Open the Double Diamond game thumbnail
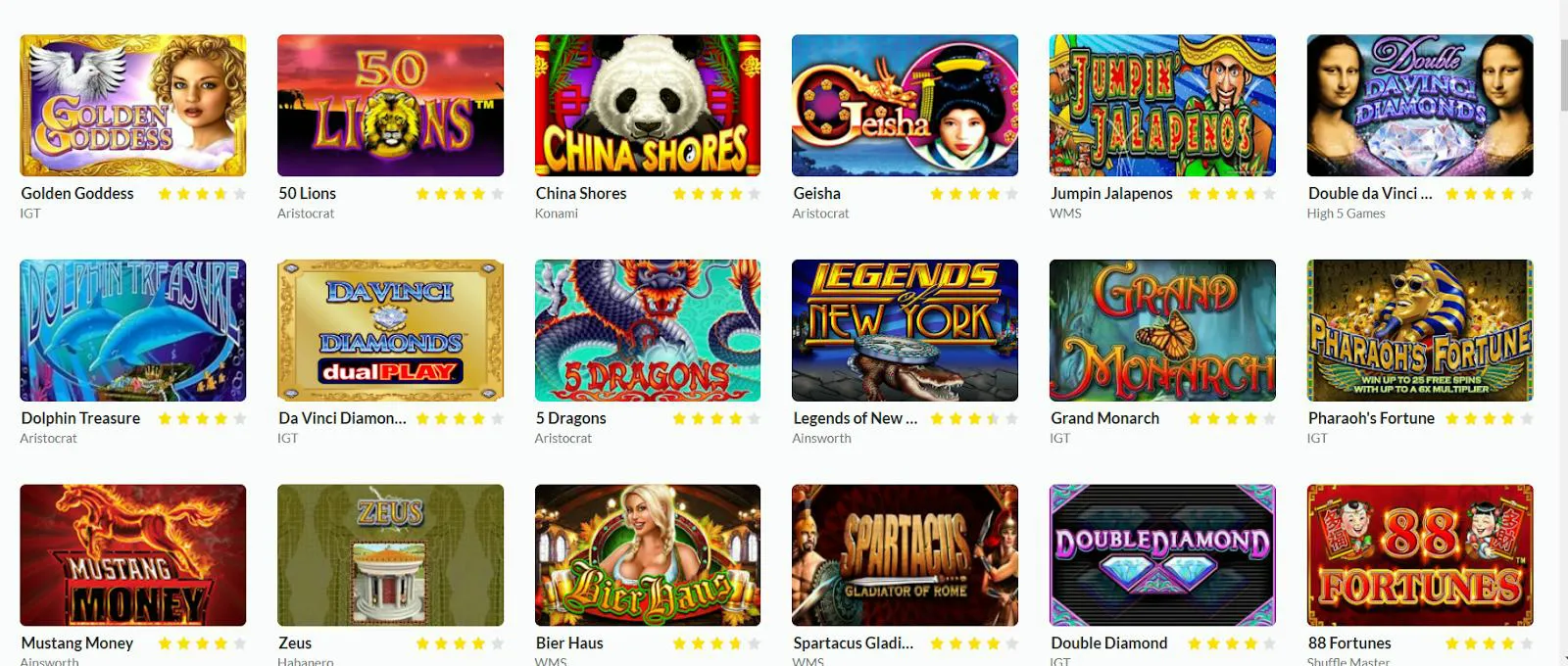Image resolution: width=1568 pixels, height=666 pixels. click(1162, 555)
